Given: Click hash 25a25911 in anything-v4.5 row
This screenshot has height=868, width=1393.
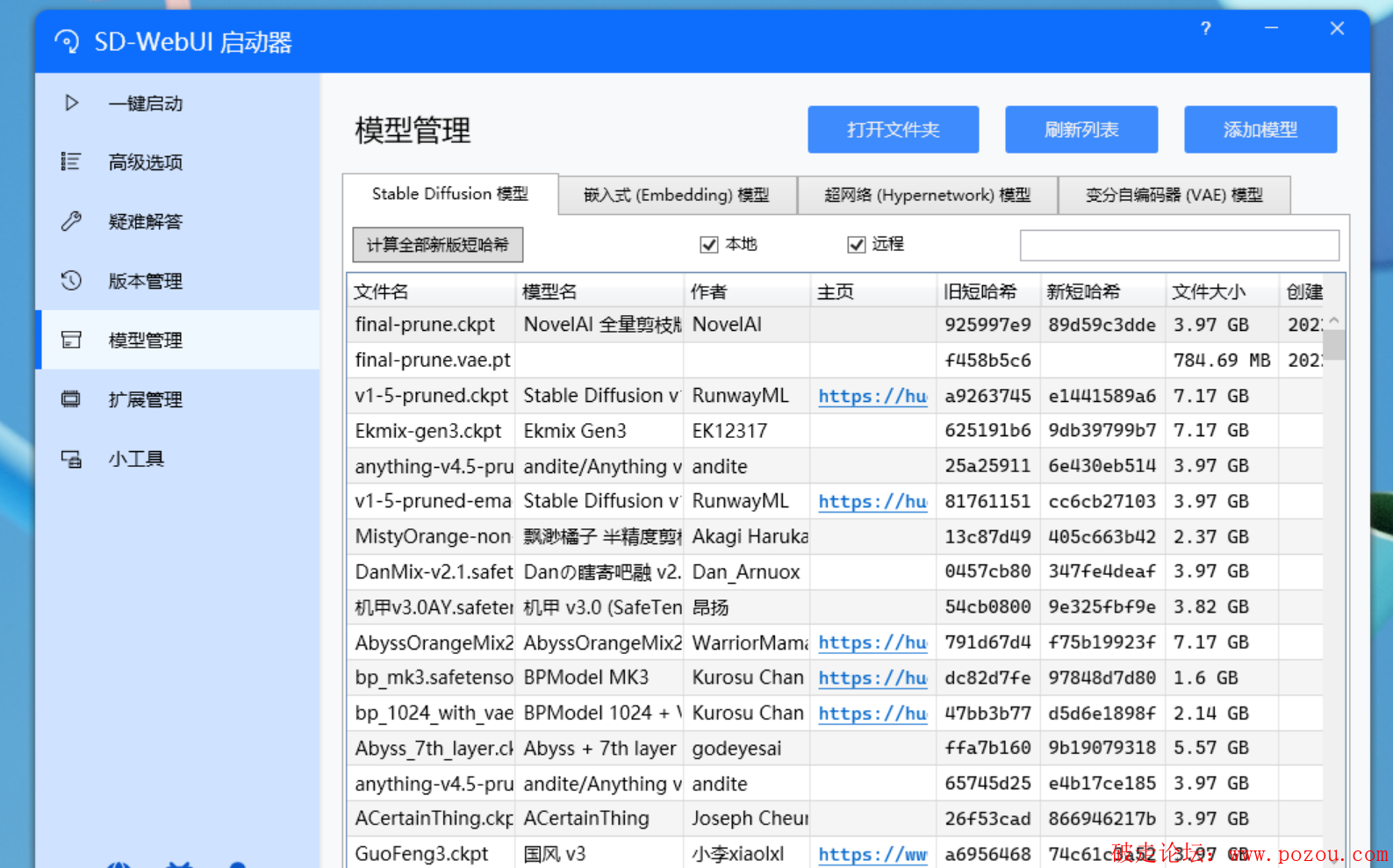Looking at the screenshot, I should click(987, 466).
